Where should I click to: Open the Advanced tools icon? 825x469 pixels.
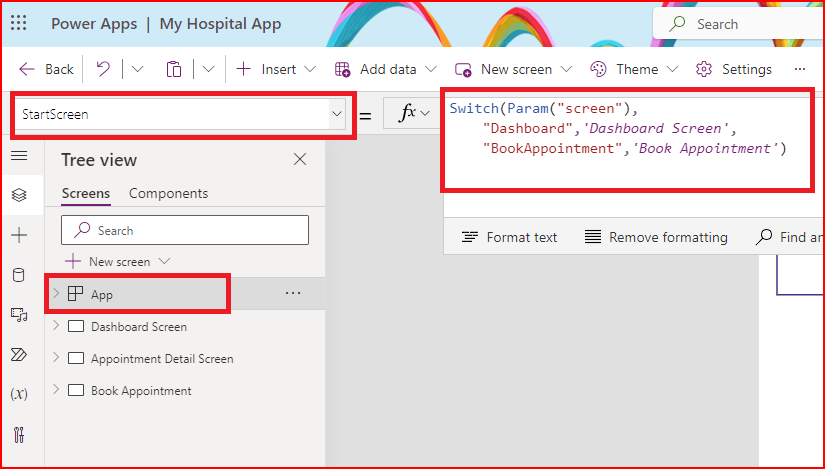19,435
